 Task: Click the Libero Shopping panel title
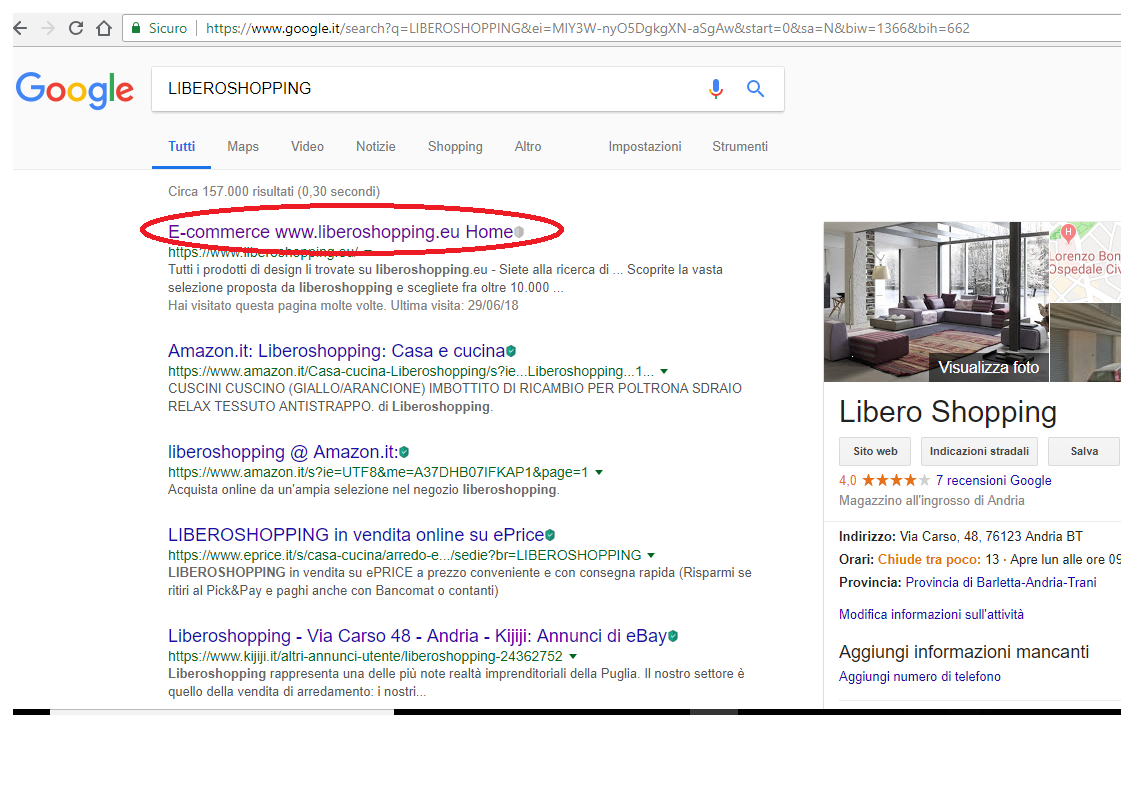[947, 412]
